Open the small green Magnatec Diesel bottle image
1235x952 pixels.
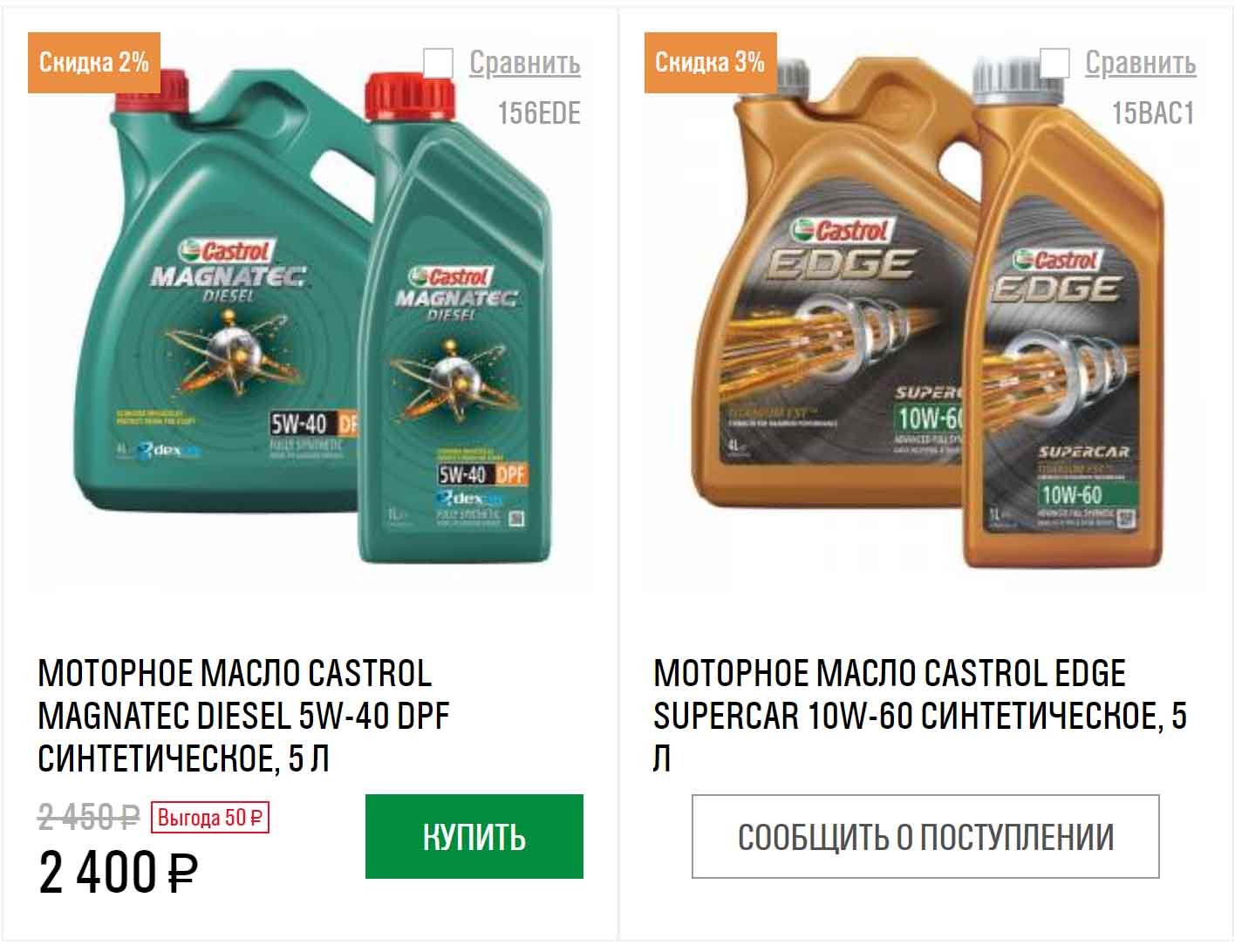(x=454, y=323)
